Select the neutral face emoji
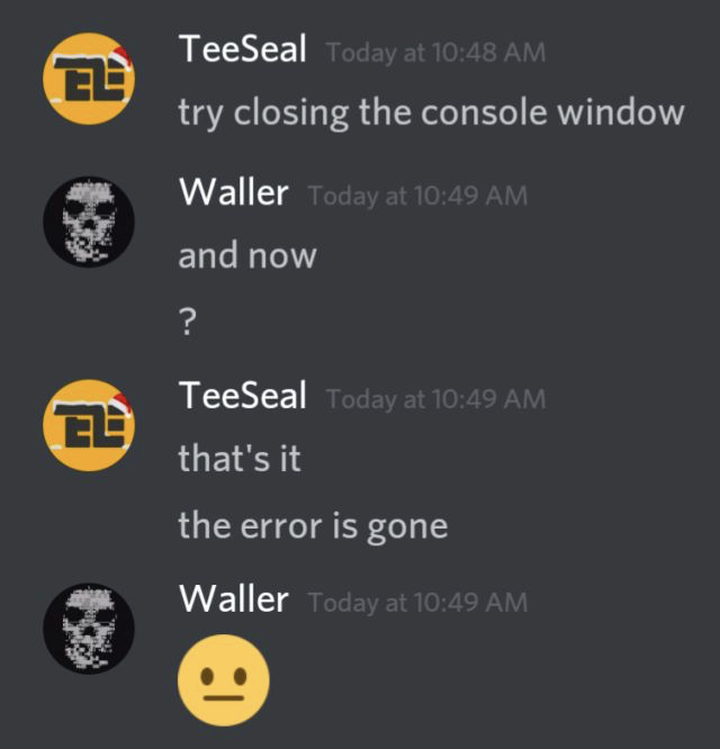The image size is (720, 749). pyautogui.click(x=224, y=680)
